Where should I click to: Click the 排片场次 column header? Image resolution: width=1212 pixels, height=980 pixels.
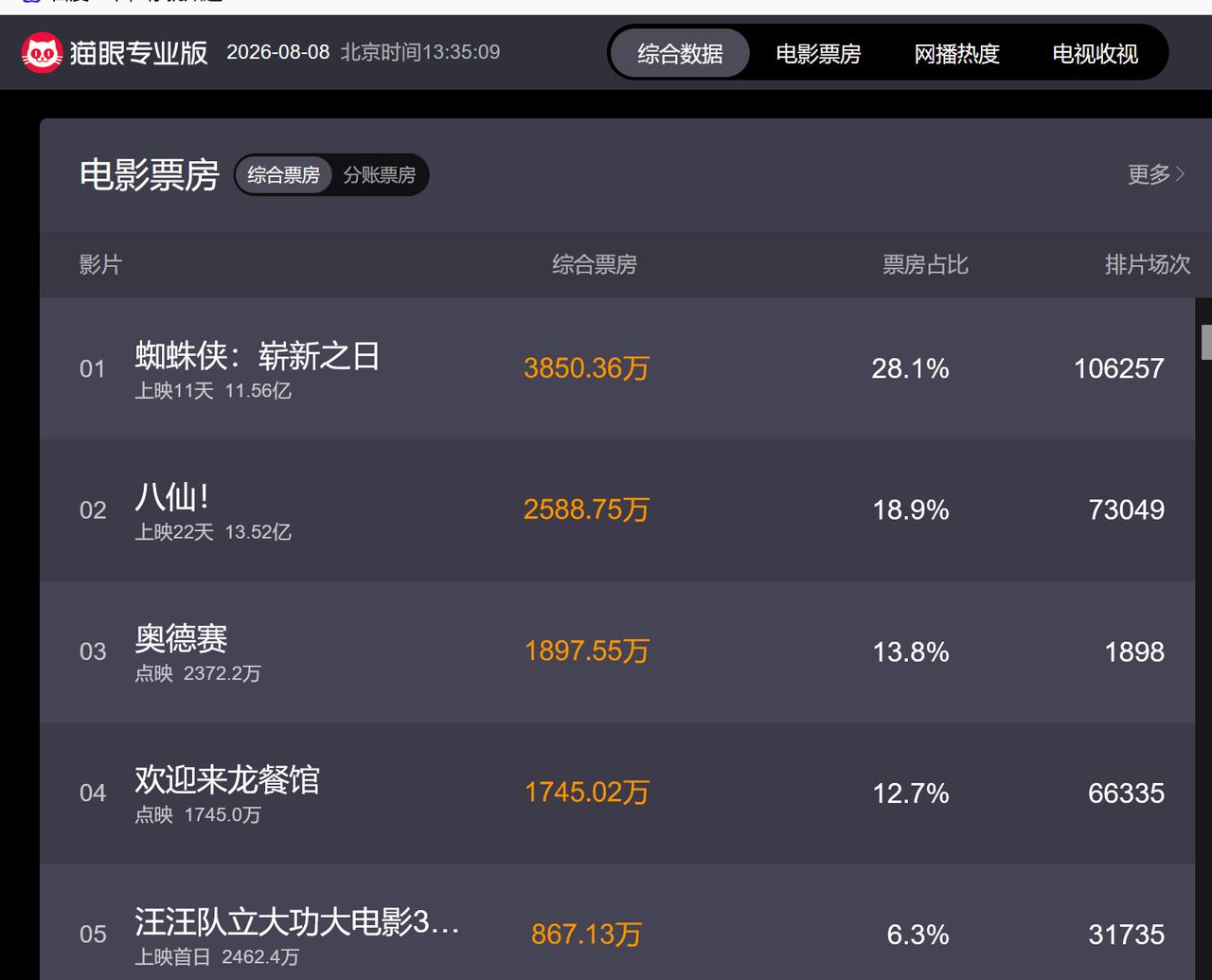point(1147,264)
